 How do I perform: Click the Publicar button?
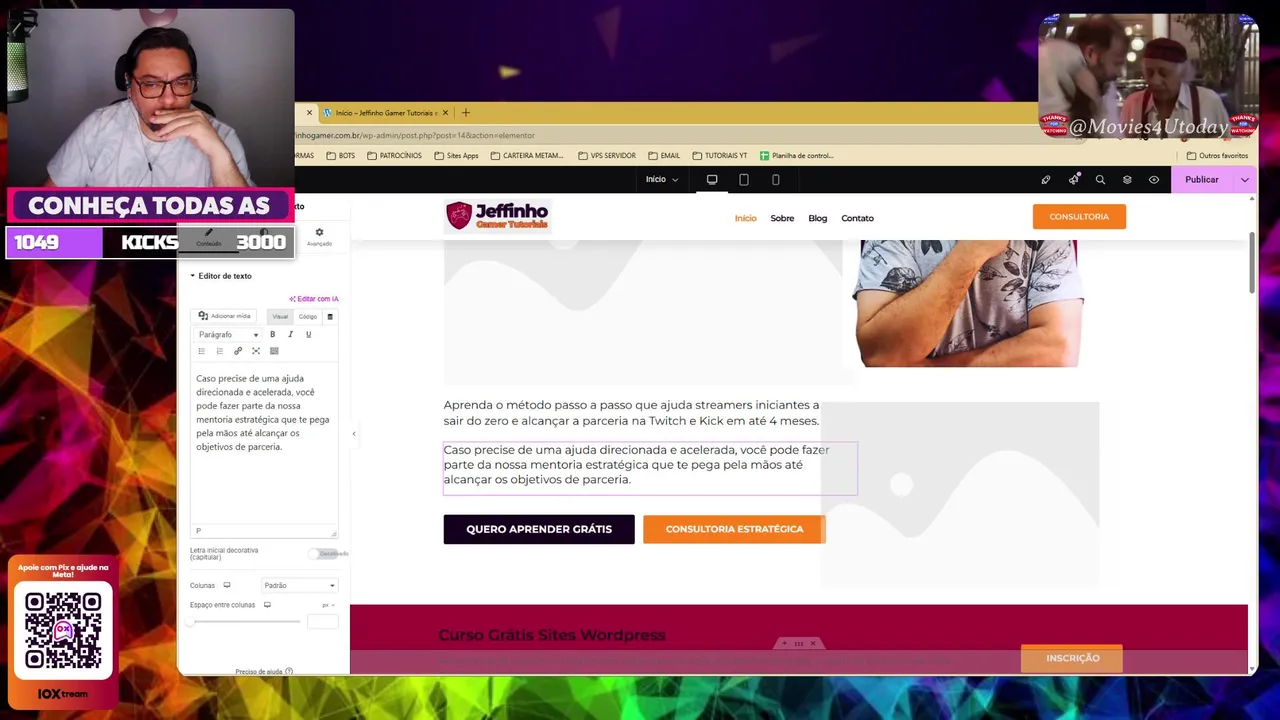click(1202, 180)
